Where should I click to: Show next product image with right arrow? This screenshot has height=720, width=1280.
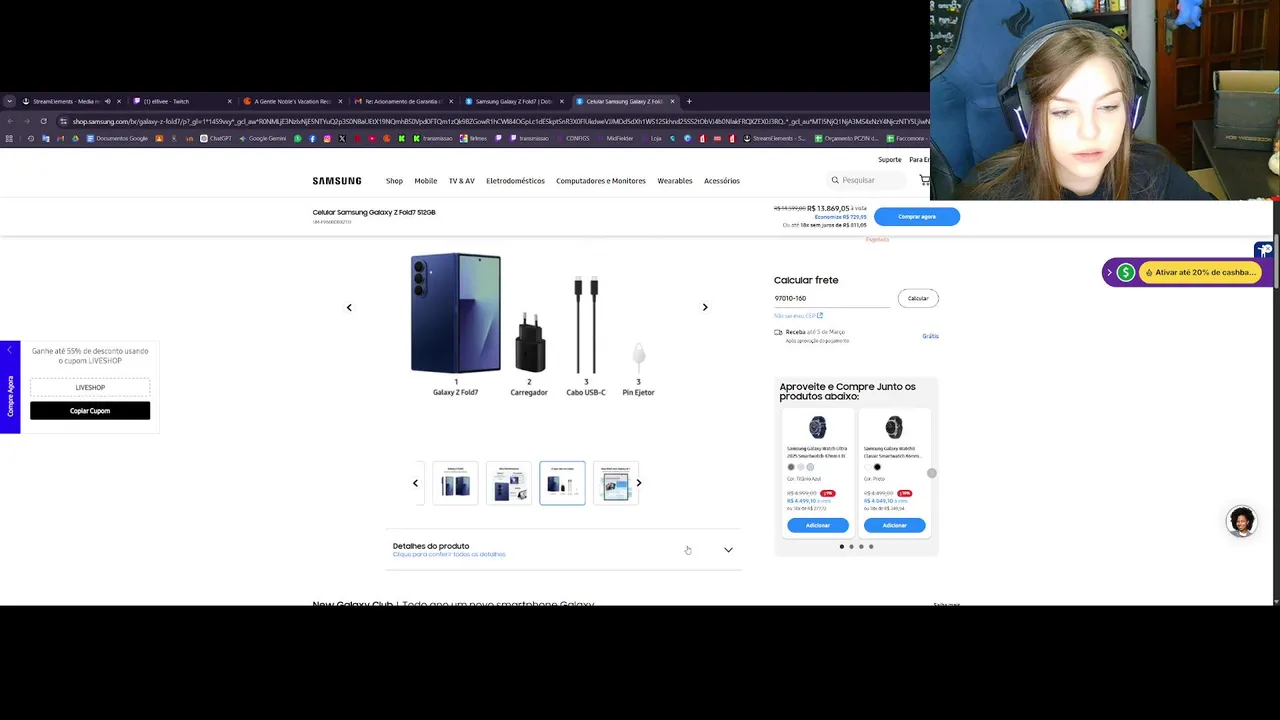point(705,307)
